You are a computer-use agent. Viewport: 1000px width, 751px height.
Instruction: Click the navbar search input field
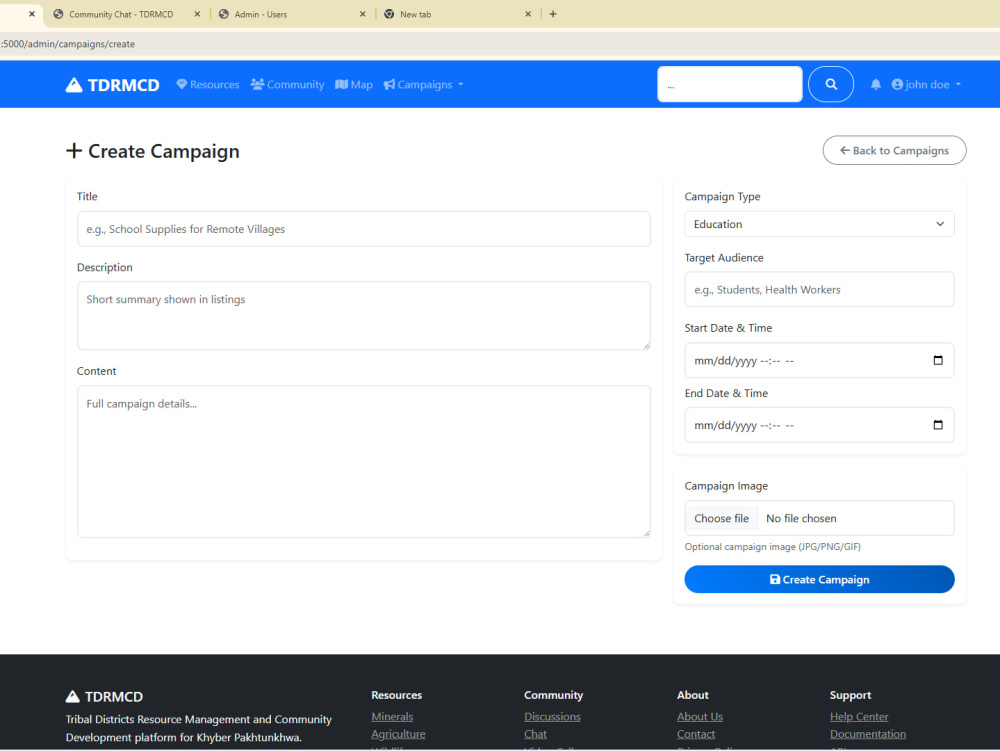(x=730, y=84)
